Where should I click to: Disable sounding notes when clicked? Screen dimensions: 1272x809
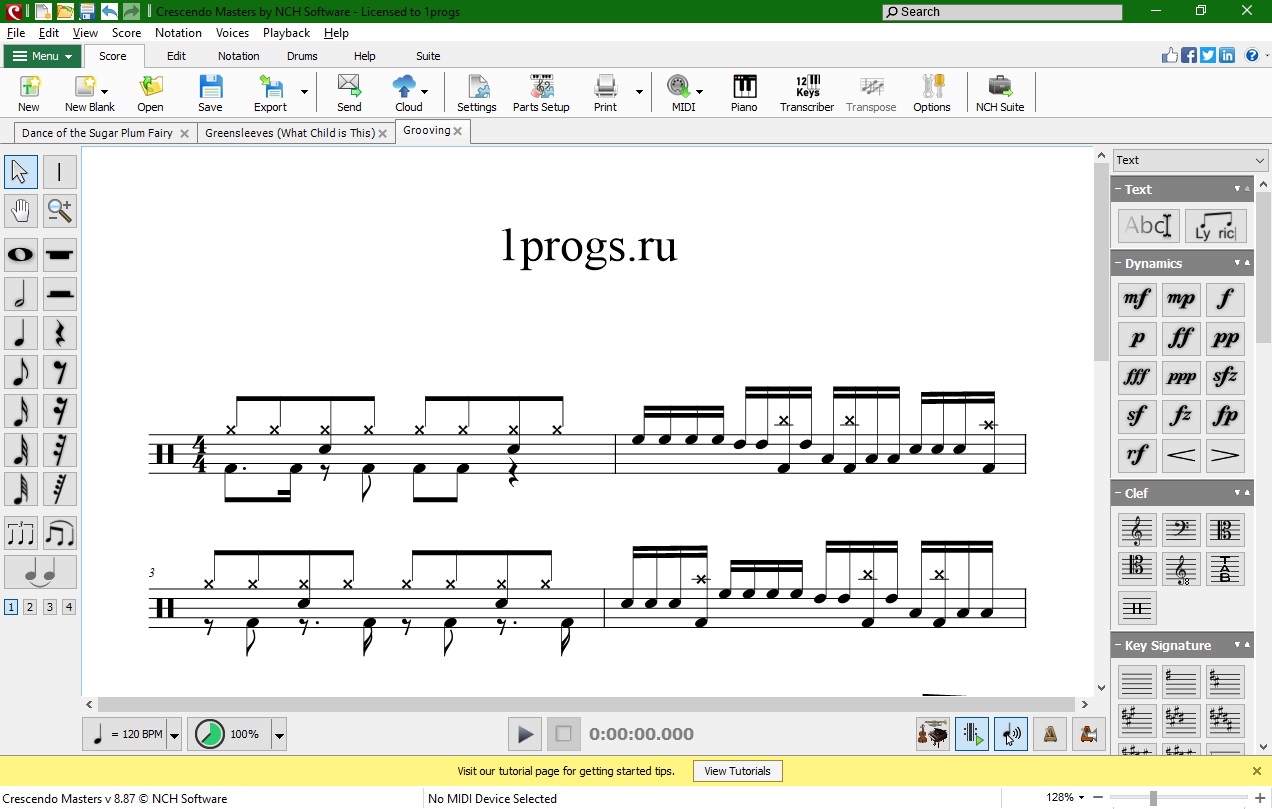(1011, 733)
